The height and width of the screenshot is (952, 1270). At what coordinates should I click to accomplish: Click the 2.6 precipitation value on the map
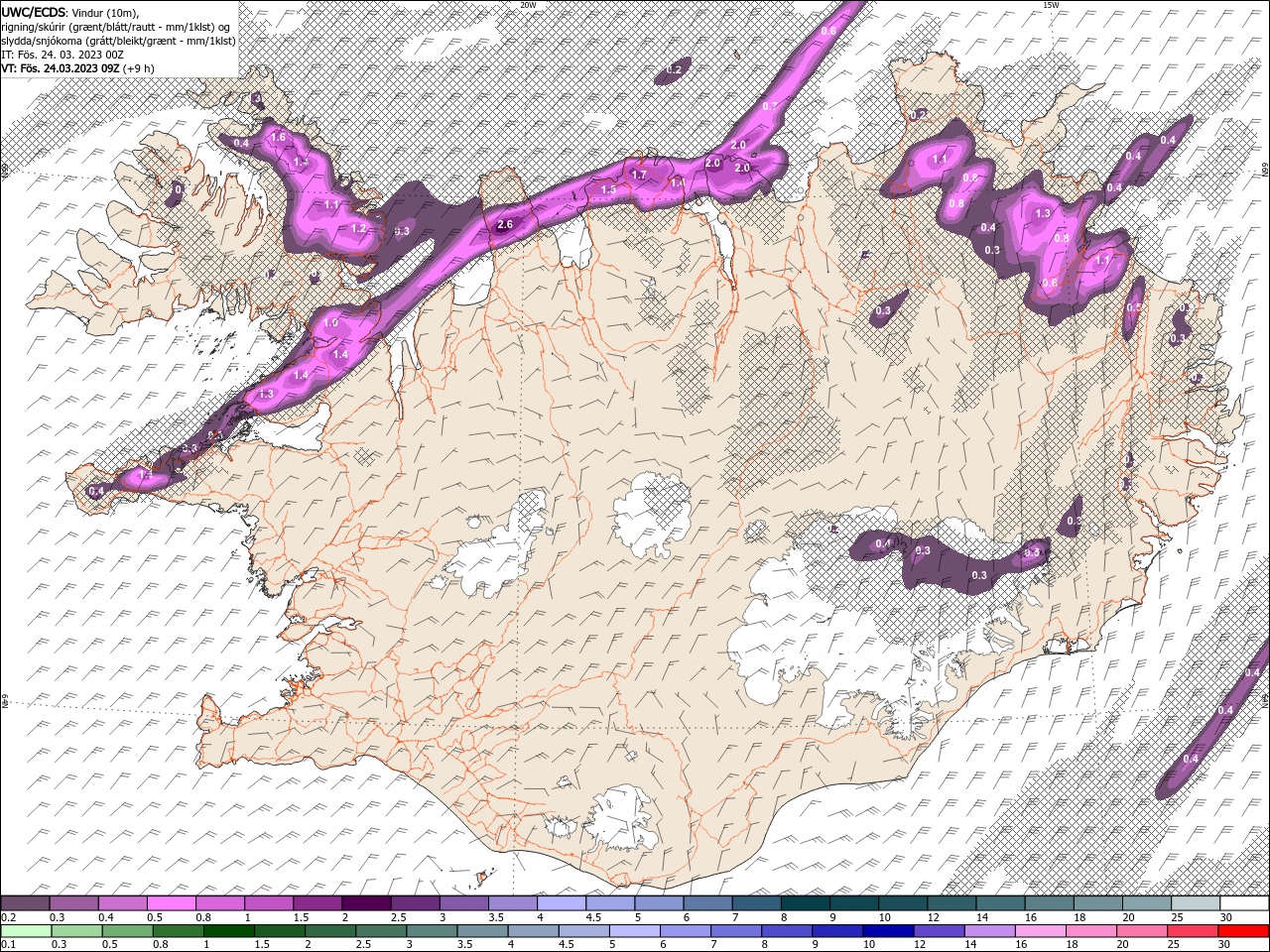504,225
